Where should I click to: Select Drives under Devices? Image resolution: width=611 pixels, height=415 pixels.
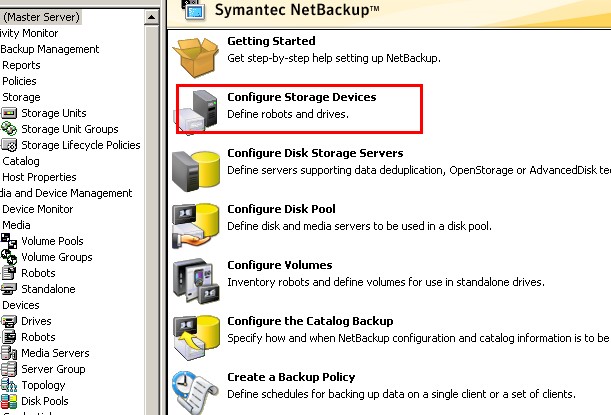coord(38,321)
